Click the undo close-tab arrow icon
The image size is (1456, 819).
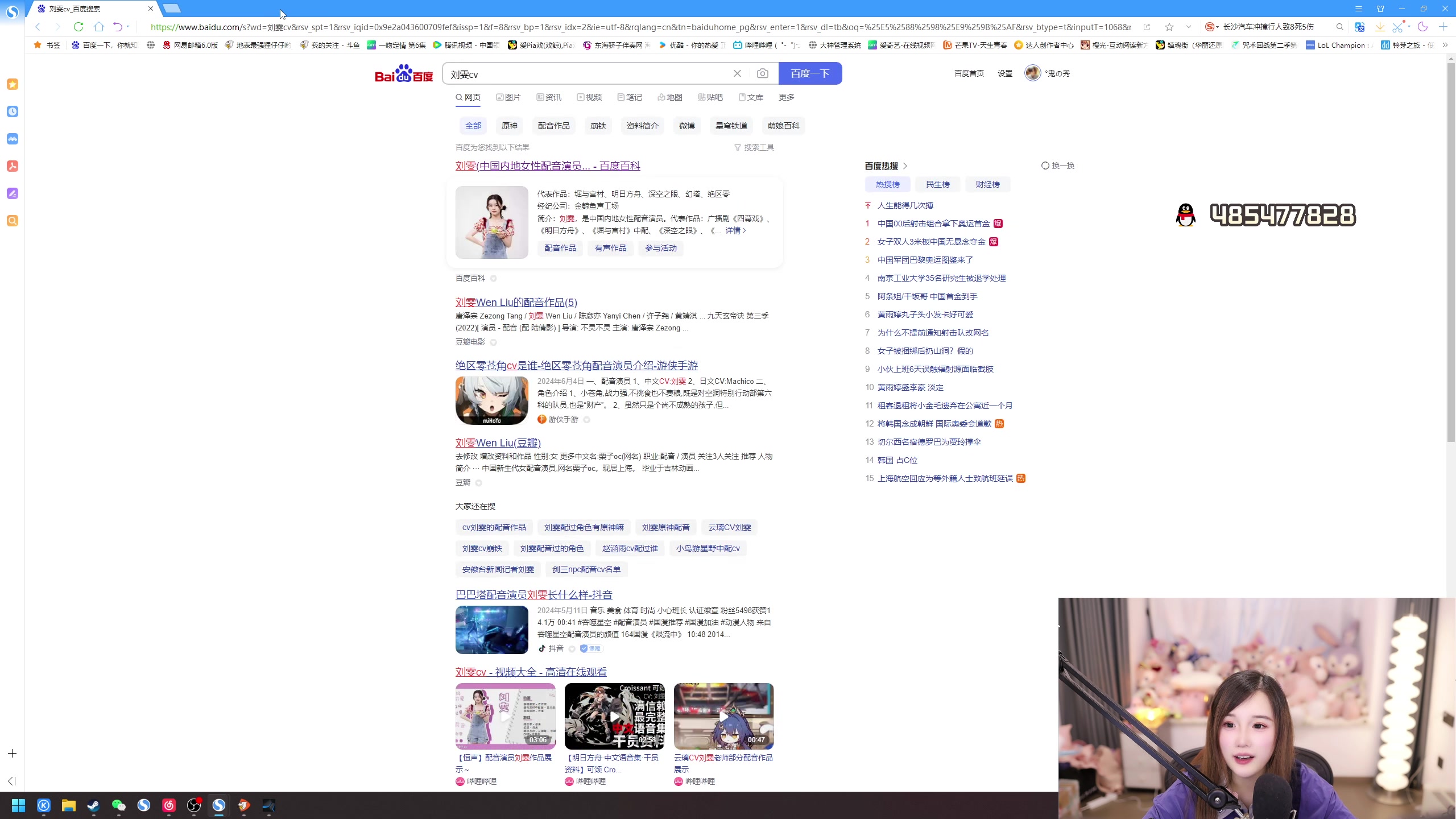click(117, 27)
